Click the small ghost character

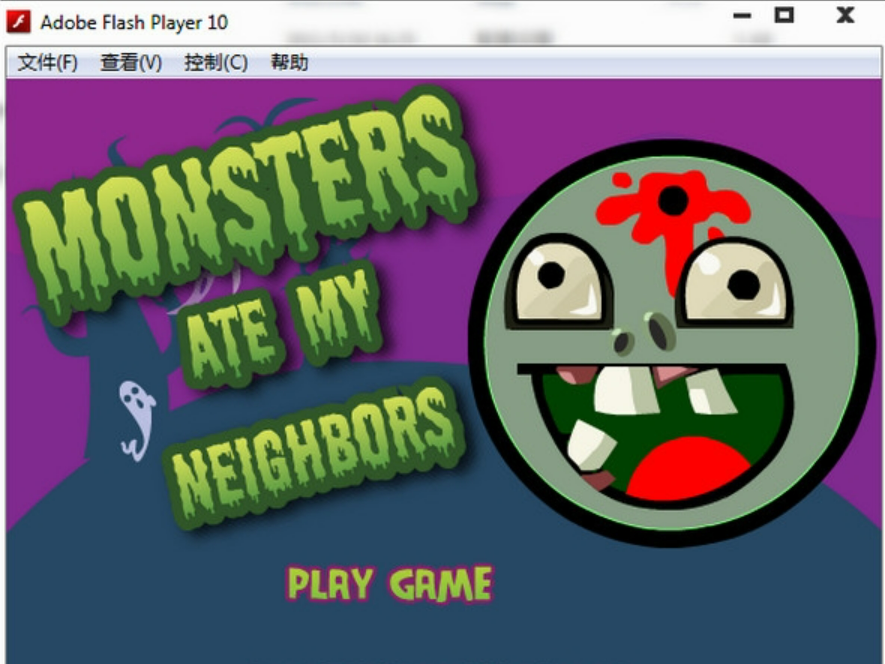[x=136, y=419]
